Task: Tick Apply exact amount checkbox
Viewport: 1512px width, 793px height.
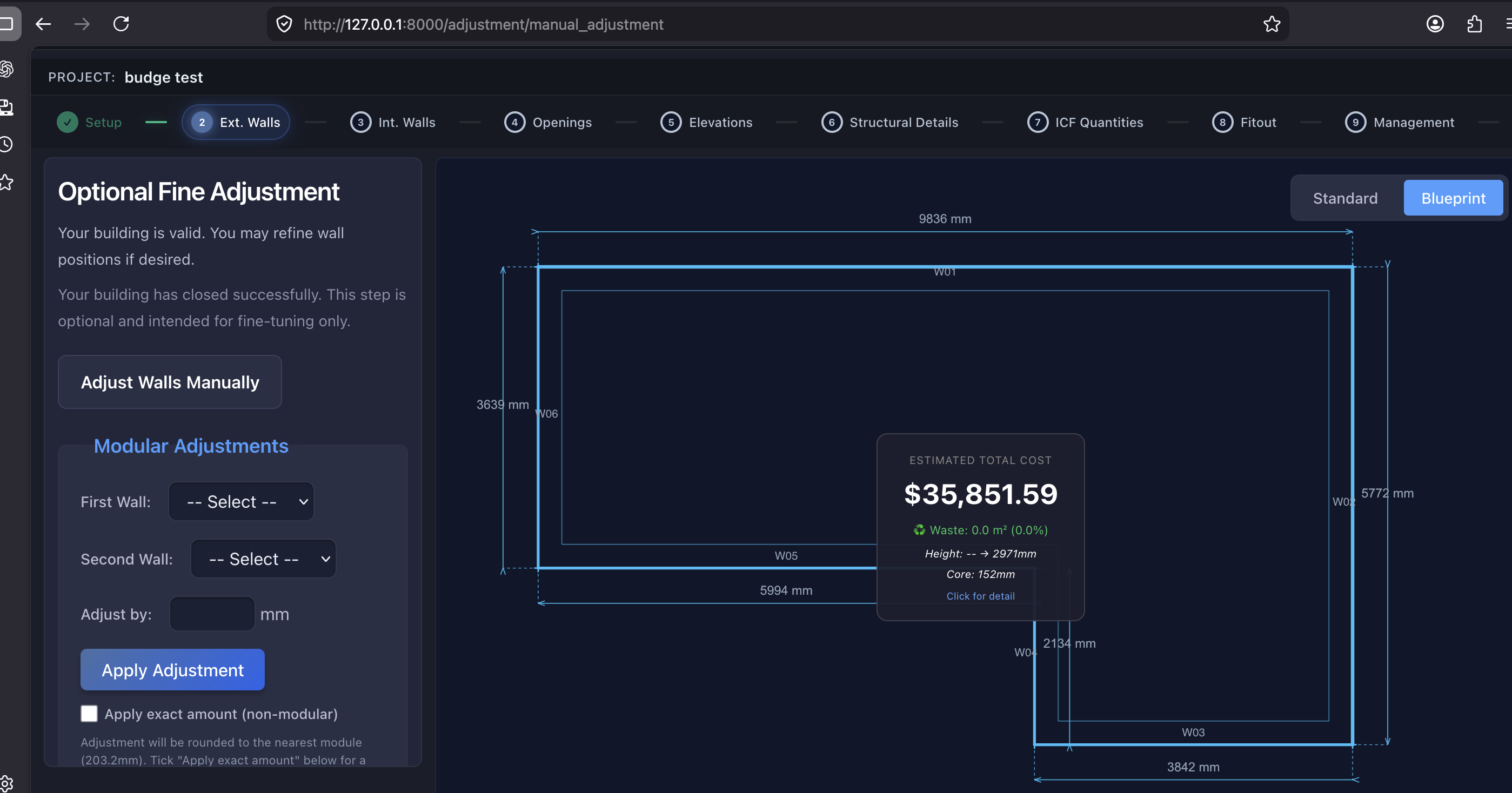Action: [89, 714]
